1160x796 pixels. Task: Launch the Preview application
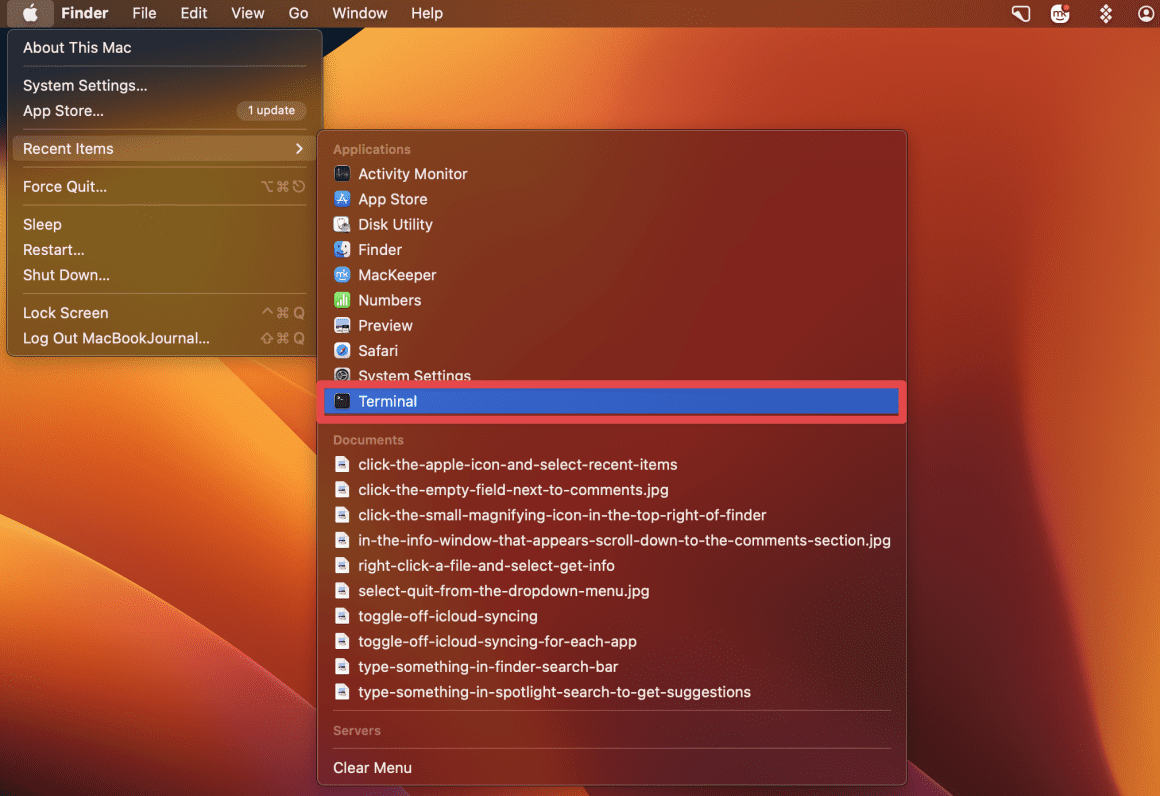click(385, 325)
